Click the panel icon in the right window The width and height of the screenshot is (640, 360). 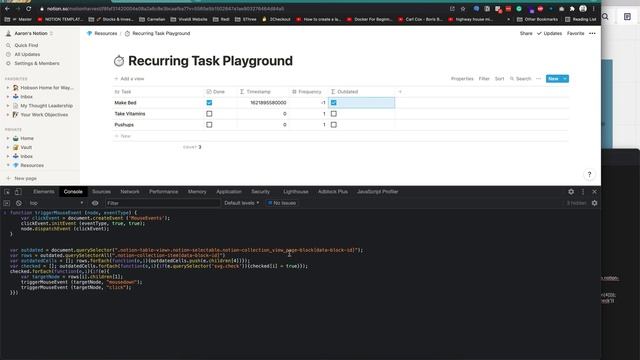(627, 17)
